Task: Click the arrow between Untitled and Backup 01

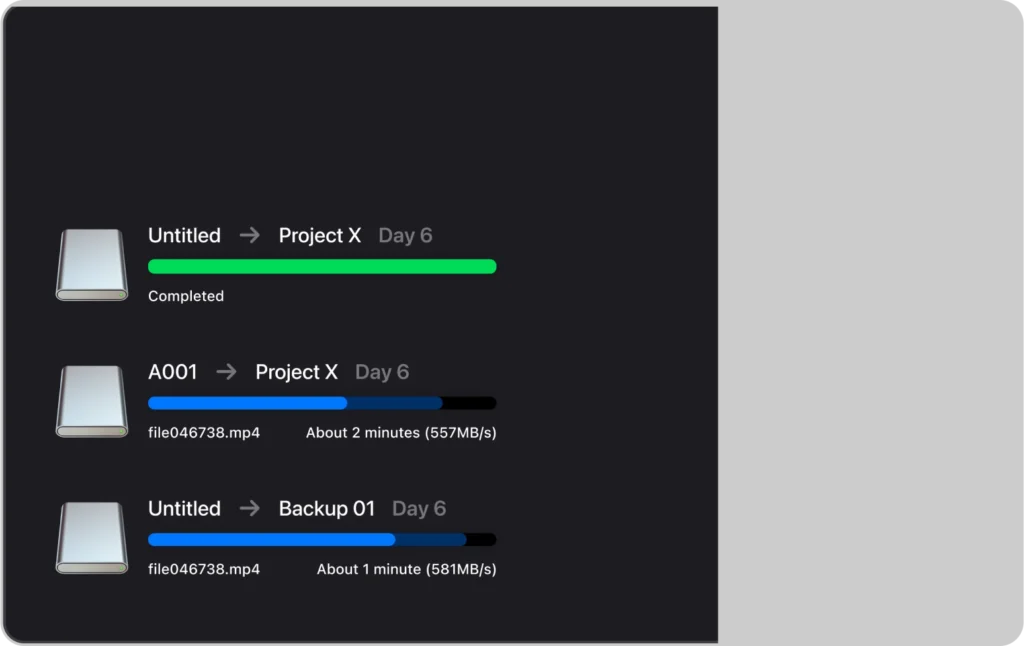Action: click(x=250, y=508)
